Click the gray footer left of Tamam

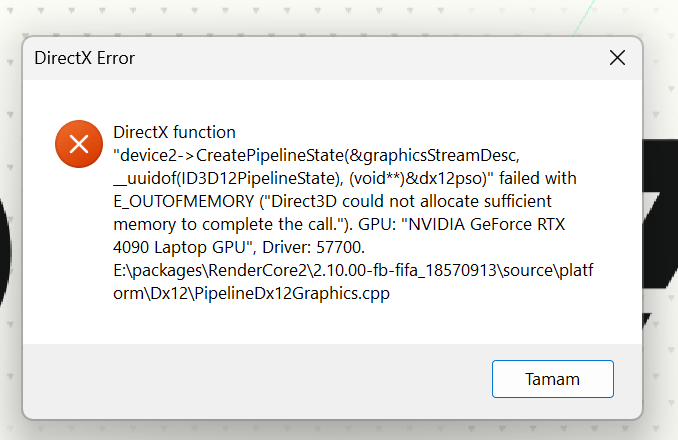pyautogui.click(x=250, y=379)
